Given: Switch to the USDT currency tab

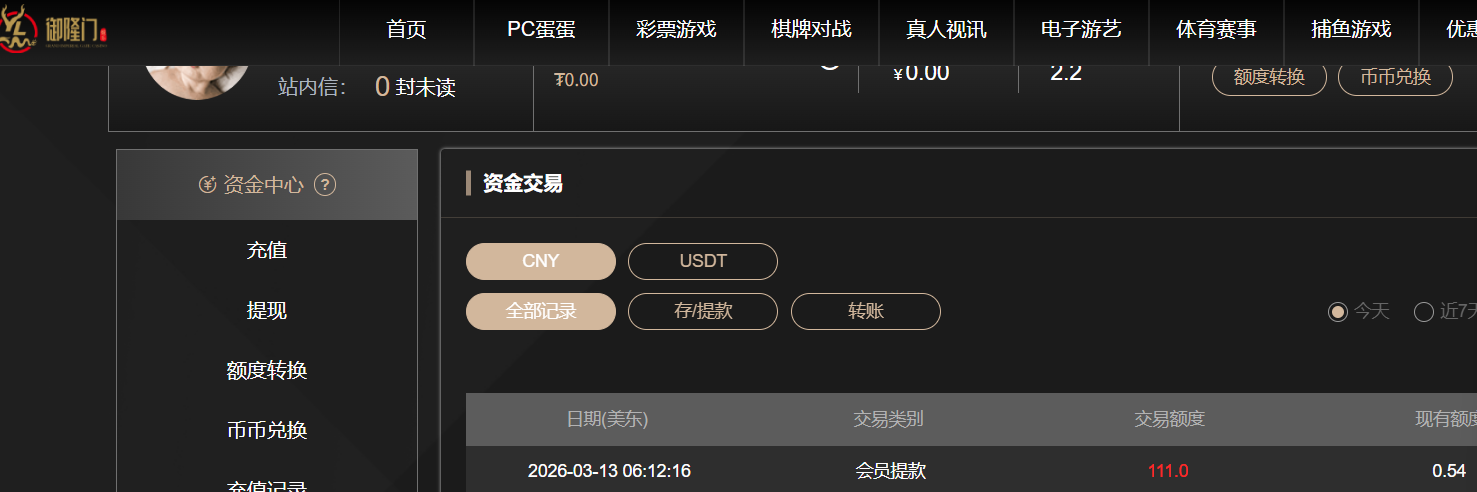Looking at the screenshot, I should tap(702, 262).
